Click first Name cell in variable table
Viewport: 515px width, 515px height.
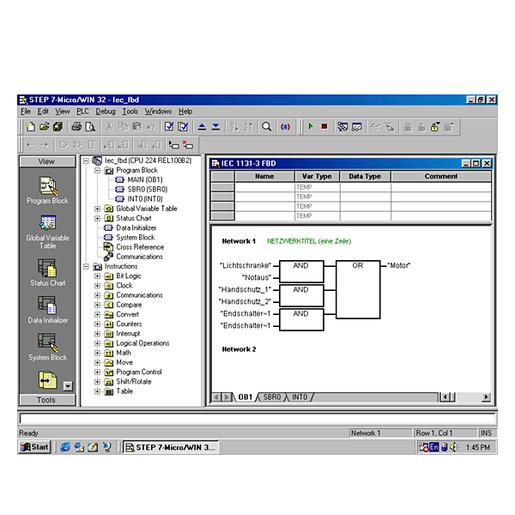pos(264,187)
